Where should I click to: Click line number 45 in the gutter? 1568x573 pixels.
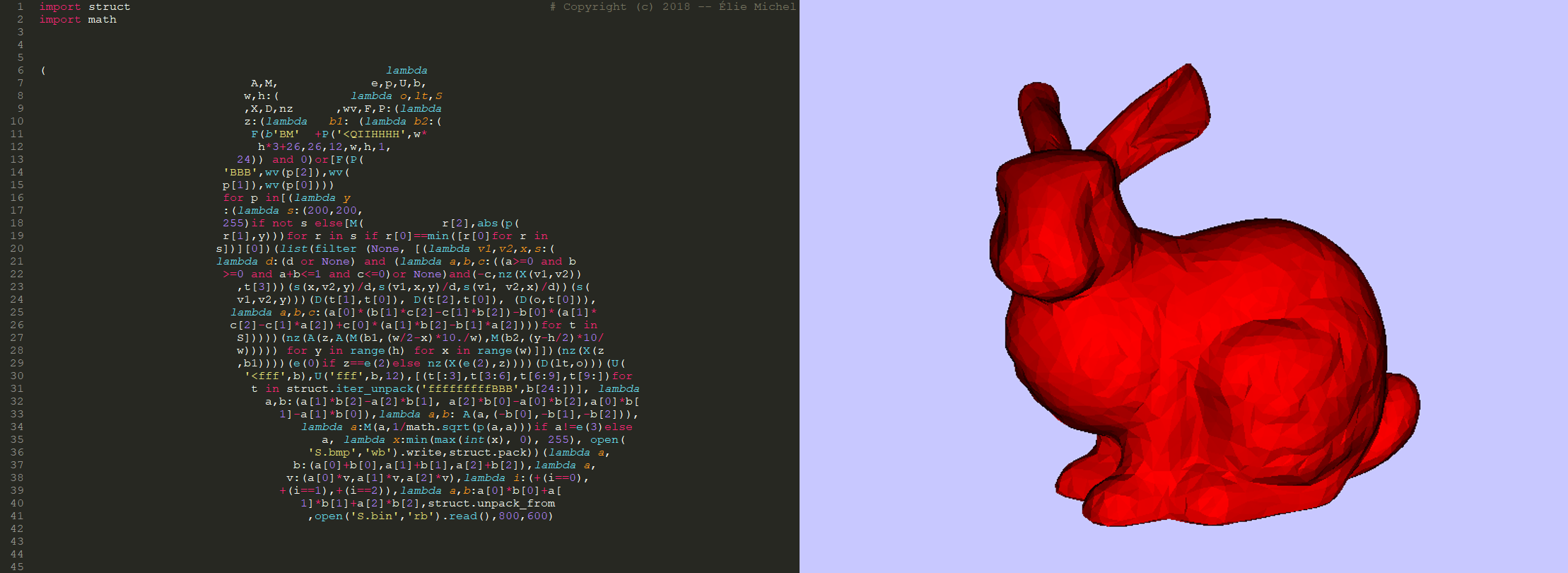click(17, 567)
